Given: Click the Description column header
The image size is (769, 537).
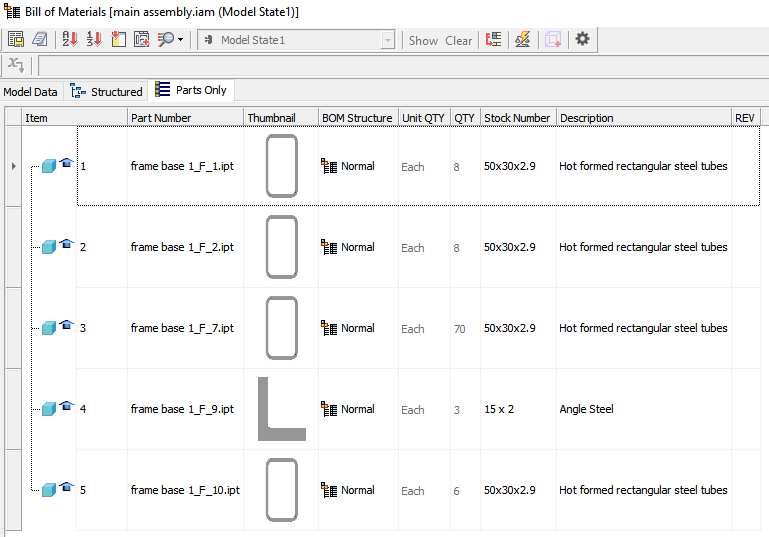Looking at the screenshot, I should click(643, 118).
